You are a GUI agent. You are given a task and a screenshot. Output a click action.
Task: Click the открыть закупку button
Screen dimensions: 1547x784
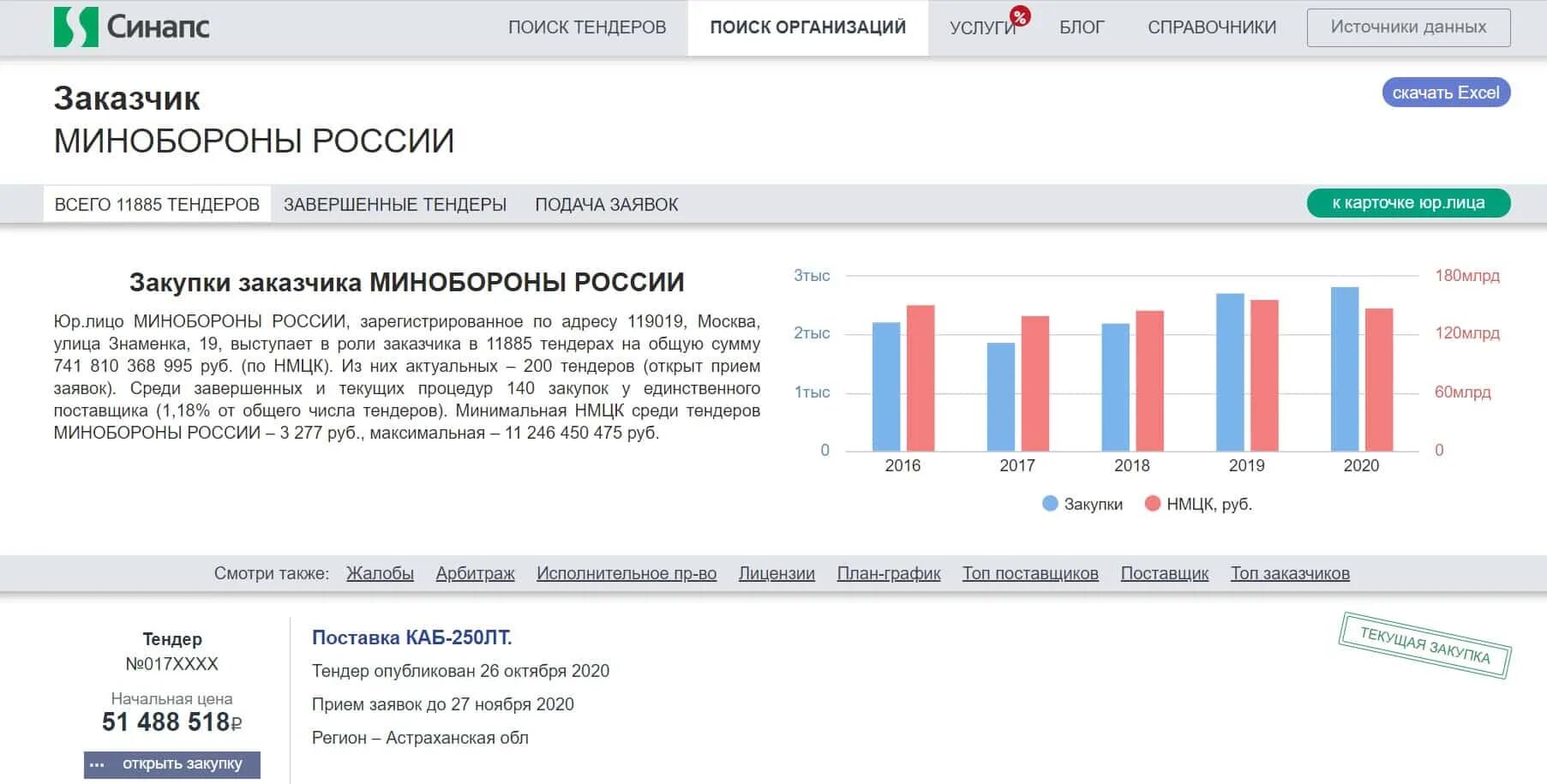(172, 764)
